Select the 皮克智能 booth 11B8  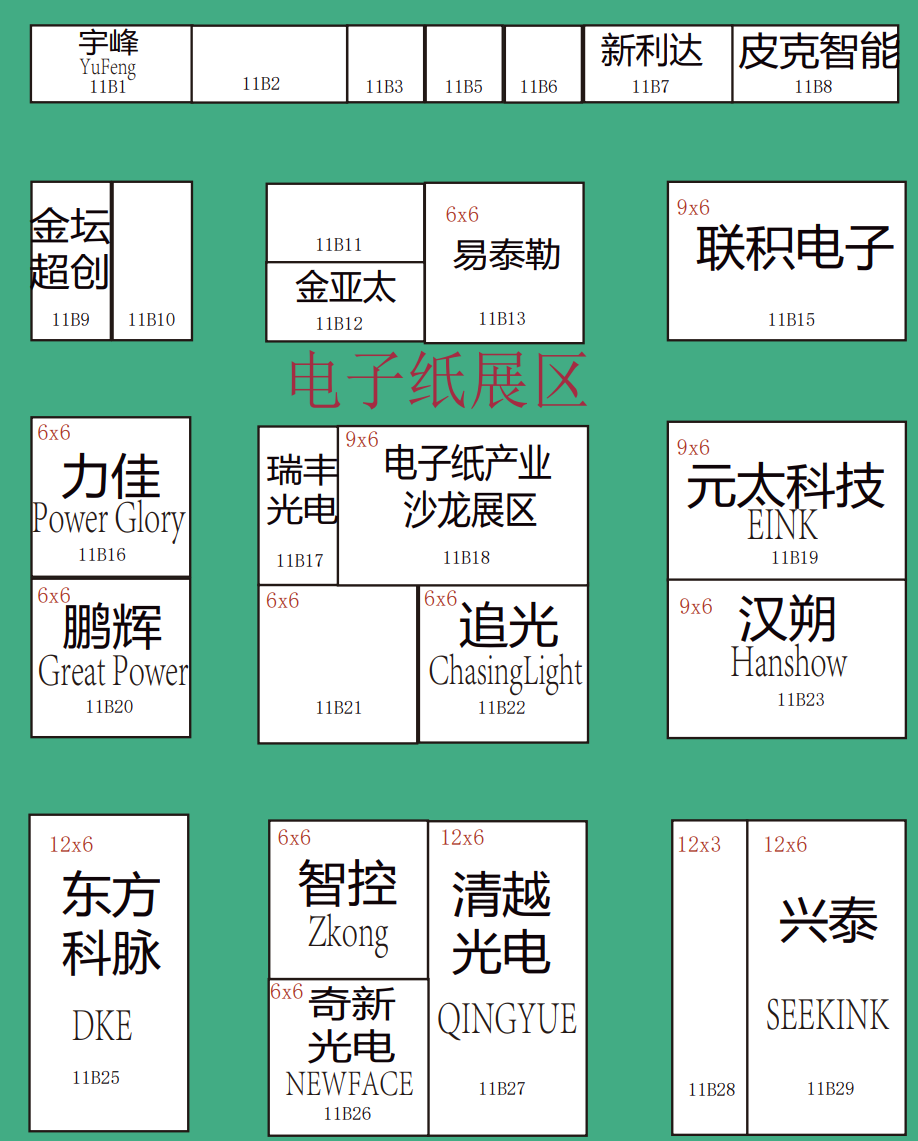click(815, 64)
